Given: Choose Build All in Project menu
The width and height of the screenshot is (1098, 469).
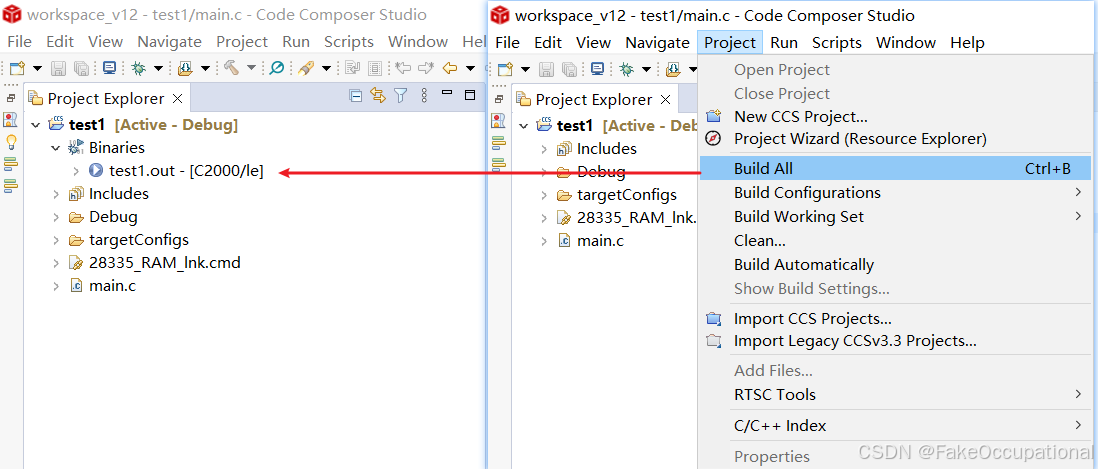Looking at the screenshot, I should [895, 168].
